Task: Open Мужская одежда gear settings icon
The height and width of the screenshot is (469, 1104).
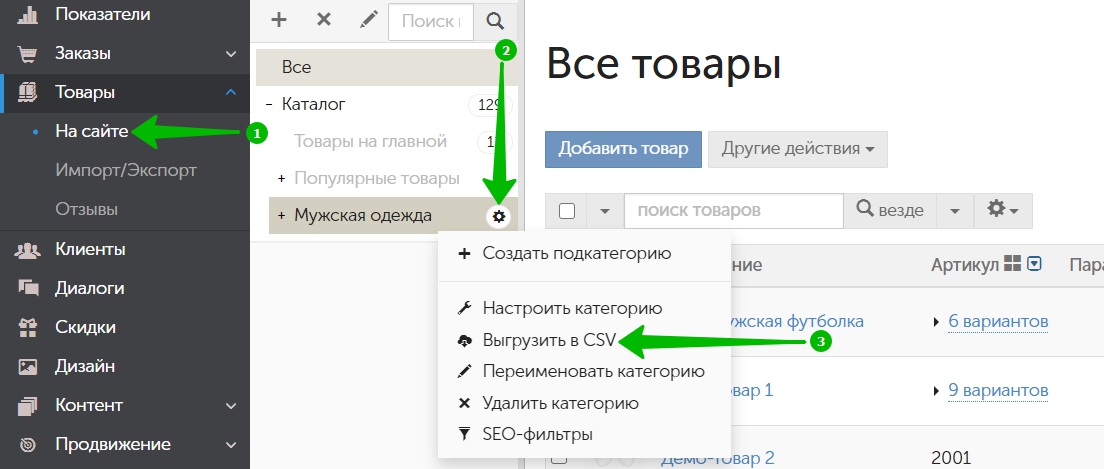Action: click(499, 216)
